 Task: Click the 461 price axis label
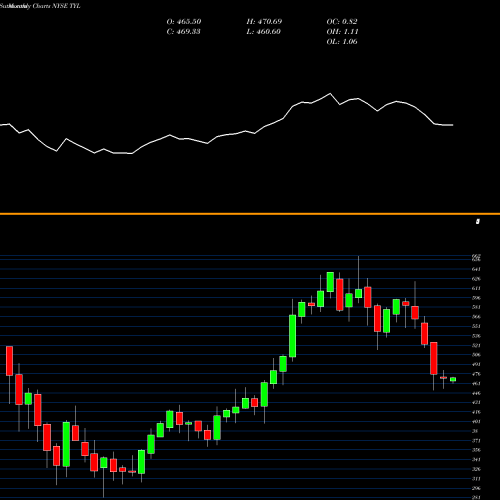[x=476, y=384]
